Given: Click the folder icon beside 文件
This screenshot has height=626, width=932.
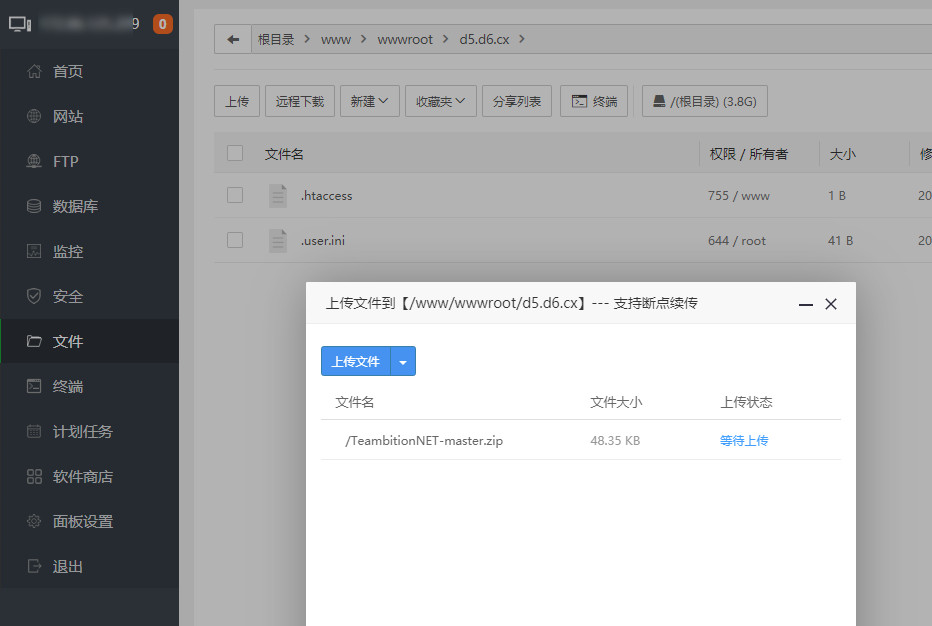Looking at the screenshot, I should pos(34,341).
